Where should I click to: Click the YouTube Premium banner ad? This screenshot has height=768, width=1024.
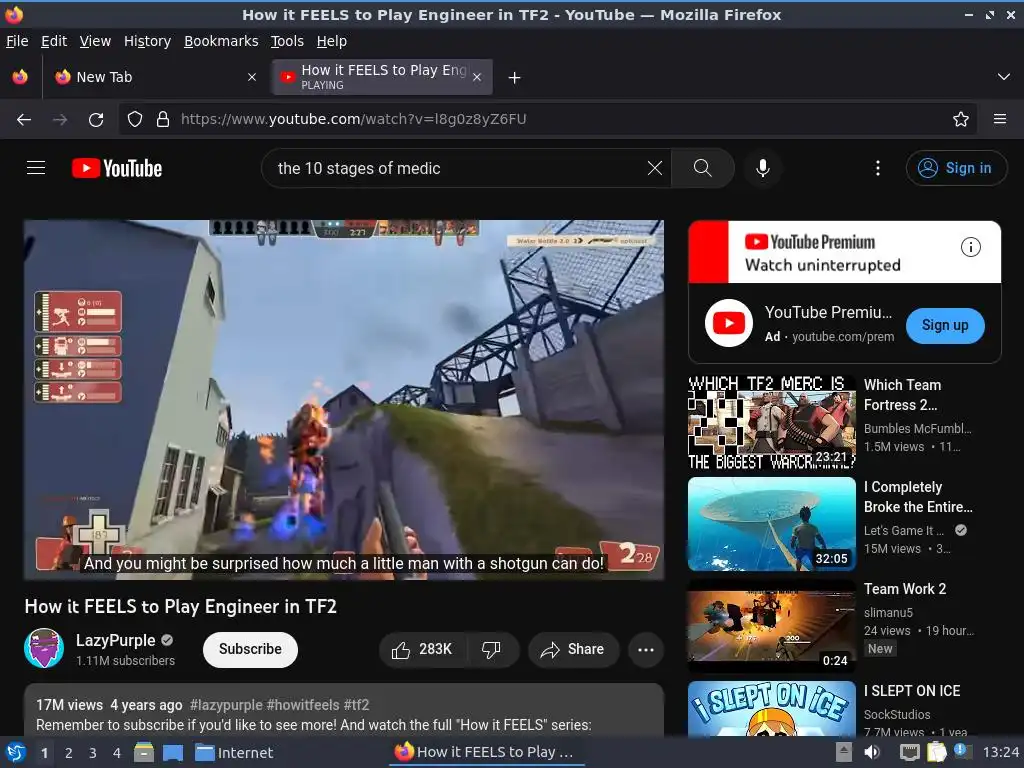tap(844, 251)
